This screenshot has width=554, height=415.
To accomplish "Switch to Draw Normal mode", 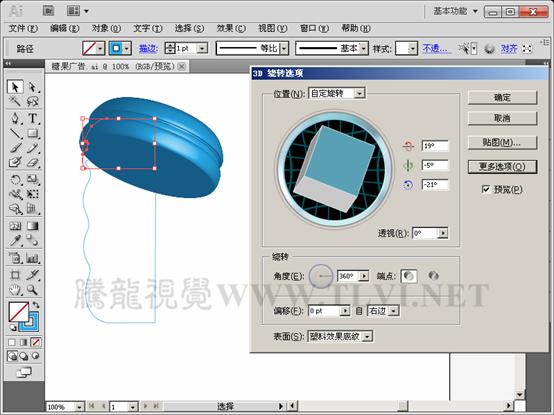I will [12, 356].
